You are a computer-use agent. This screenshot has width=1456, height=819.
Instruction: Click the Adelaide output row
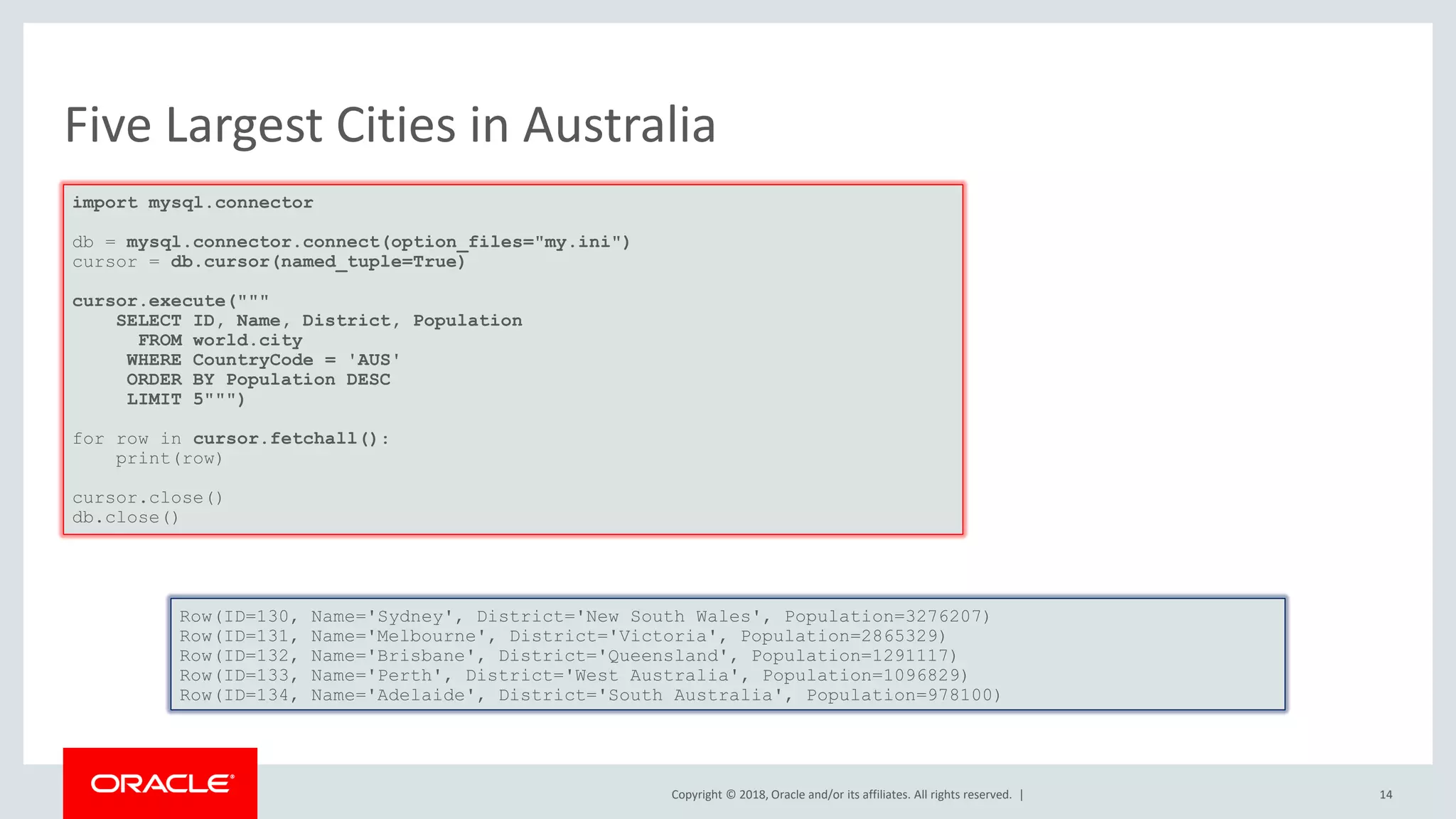589,695
